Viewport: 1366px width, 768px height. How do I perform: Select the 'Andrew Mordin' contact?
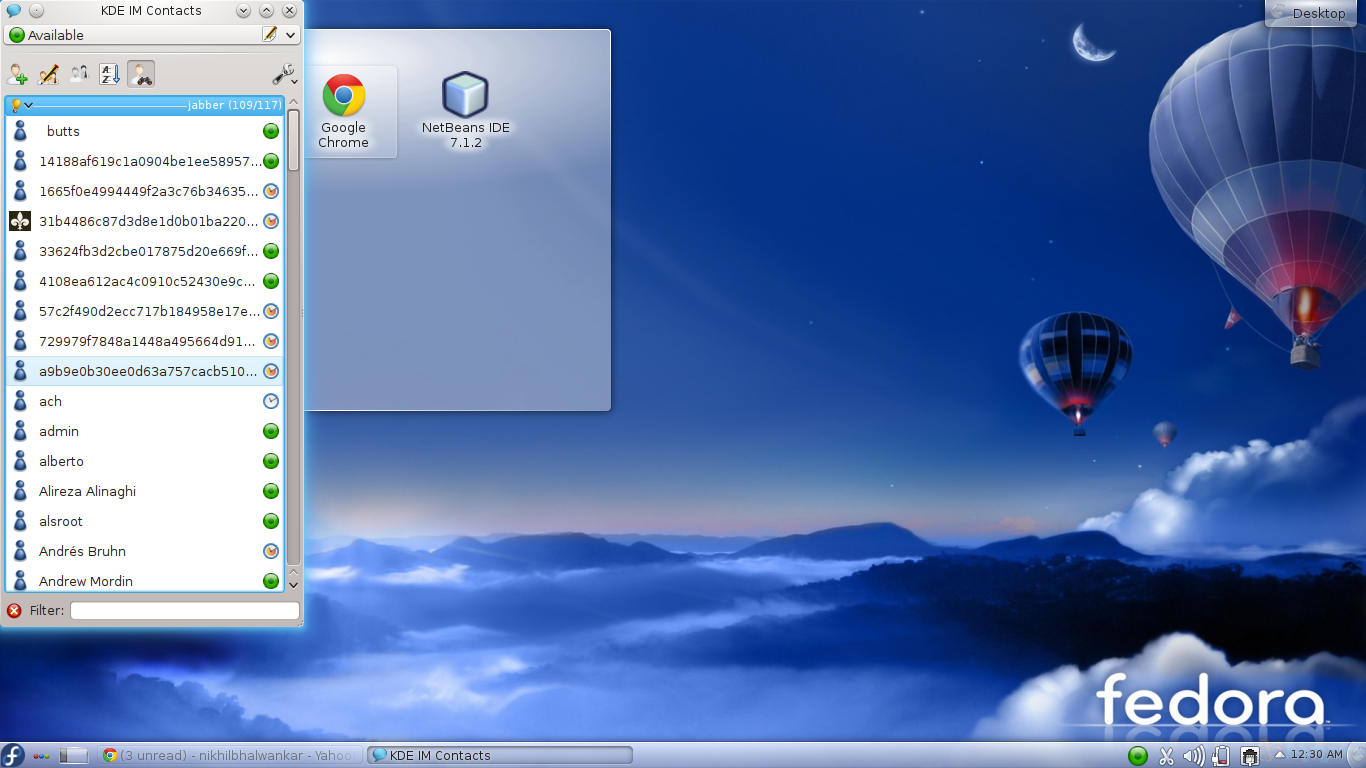pyautogui.click(x=145, y=579)
